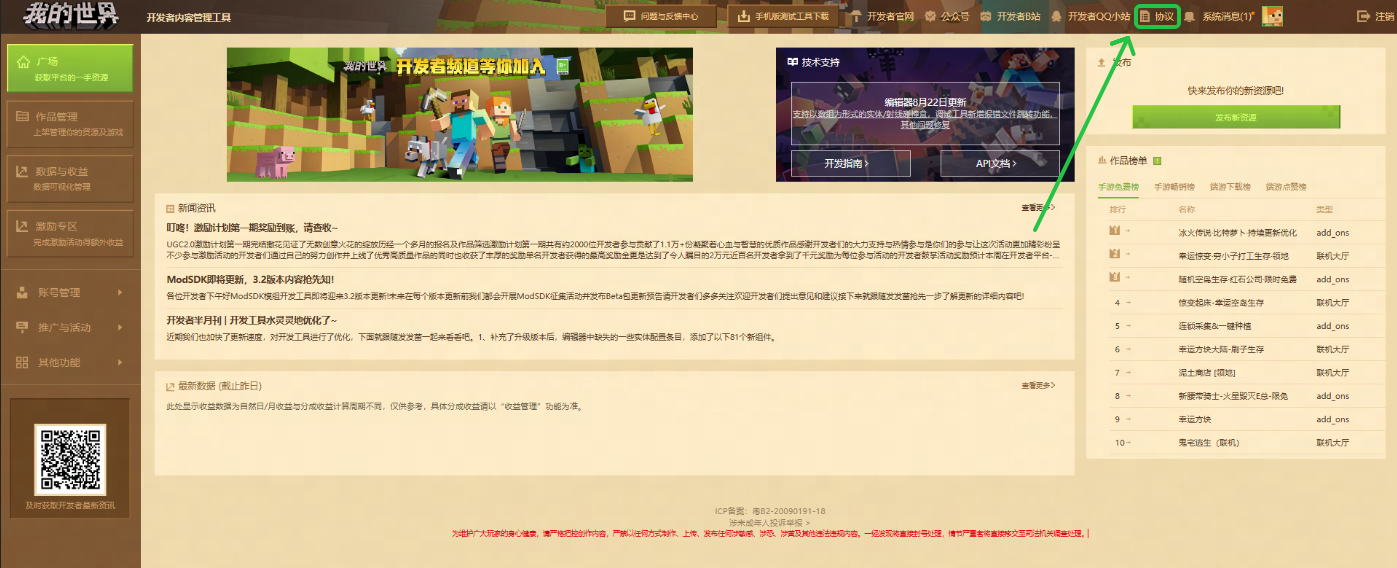Click the green 发布新资源 button

pyautogui.click(x=1235, y=117)
